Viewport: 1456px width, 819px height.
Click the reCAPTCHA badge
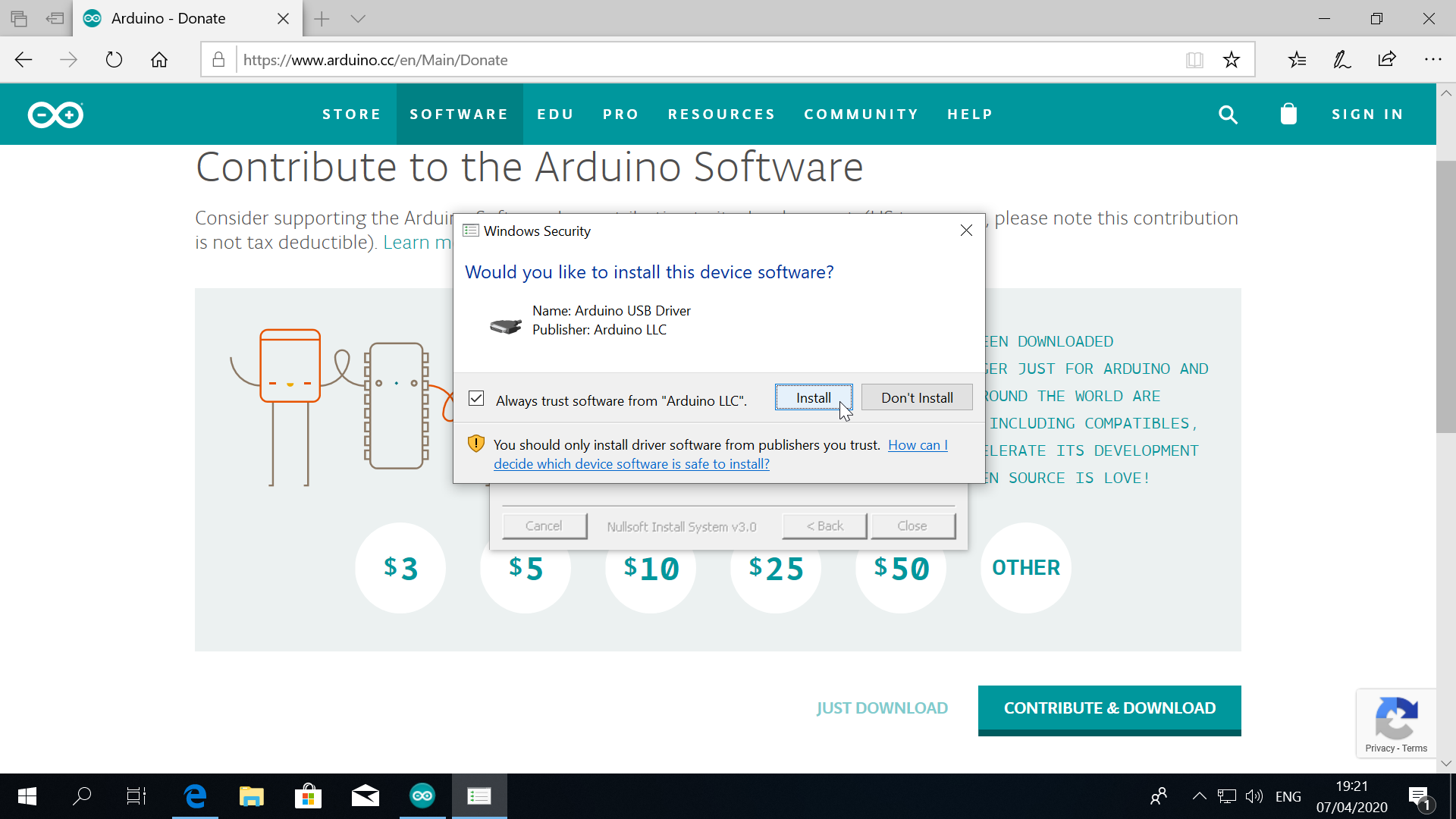click(1396, 723)
